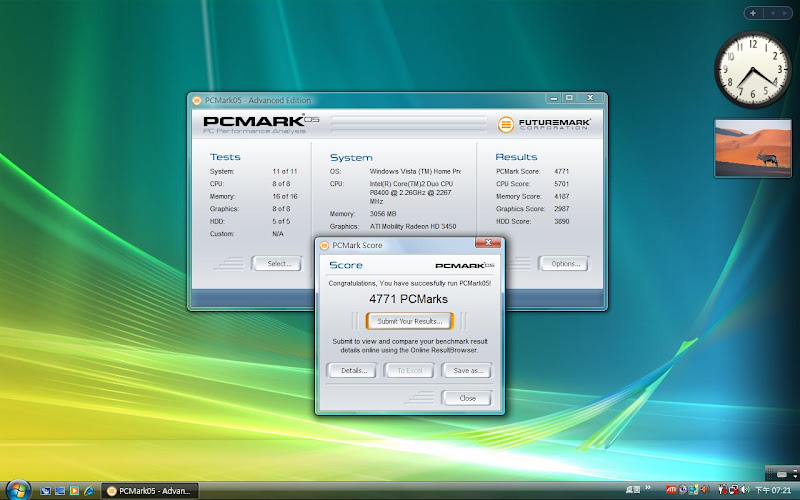The image size is (800, 500).
Task: Click the Congratulations message text
Action: pos(410,283)
